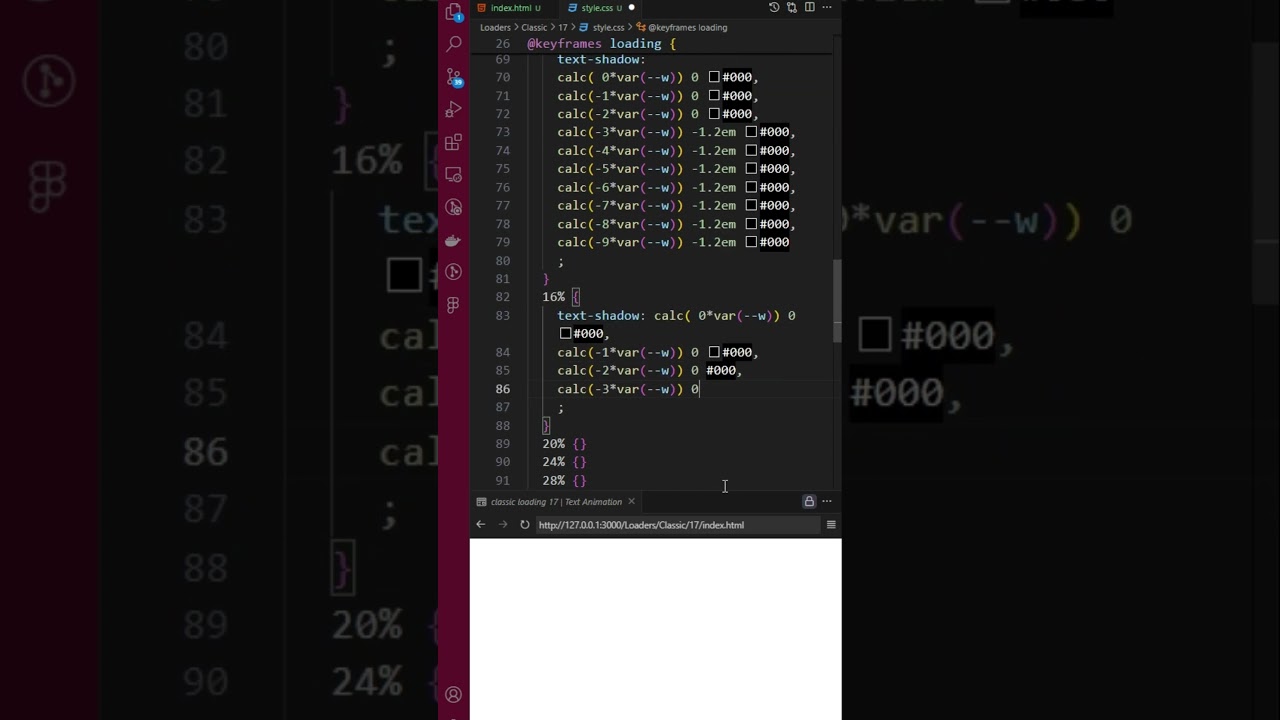Click line number 82 in gutter
This screenshot has height=720, width=1280.
(502, 297)
